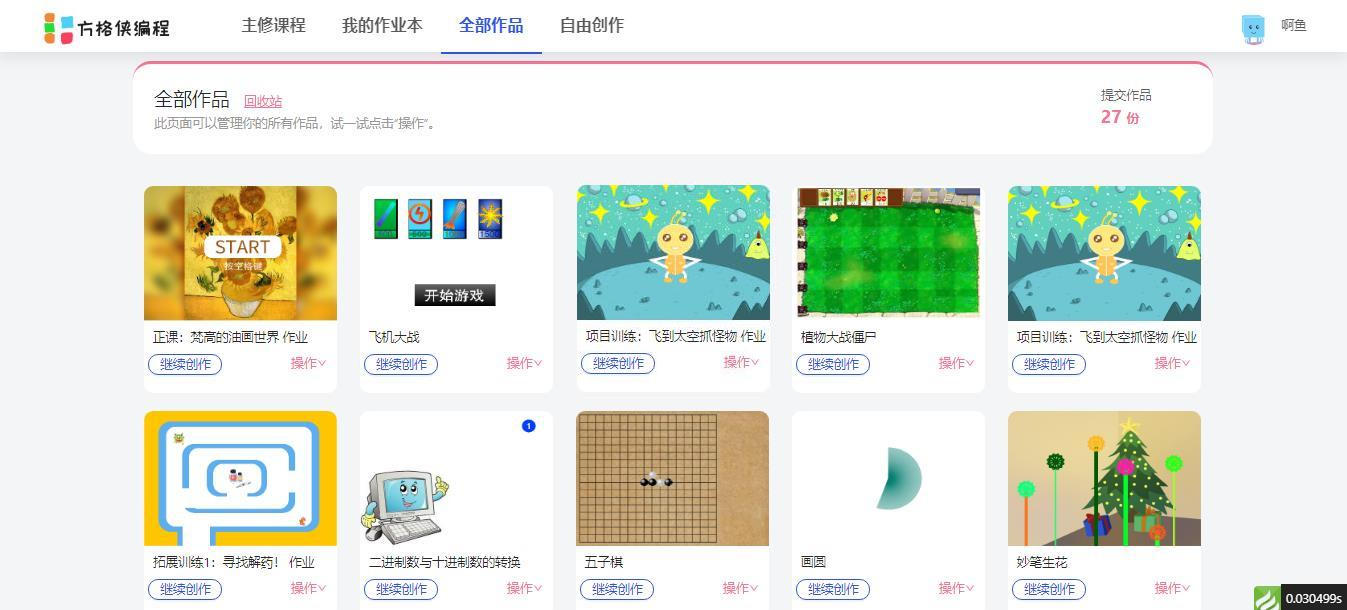
Task: Open the 植物大战僵尸 project thumbnail
Action: tap(888, 253)
